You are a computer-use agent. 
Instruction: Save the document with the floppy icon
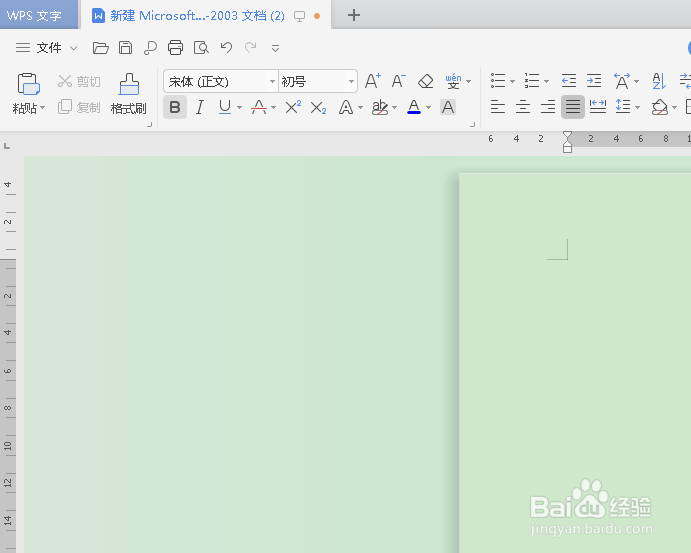[x=126, y=48]
